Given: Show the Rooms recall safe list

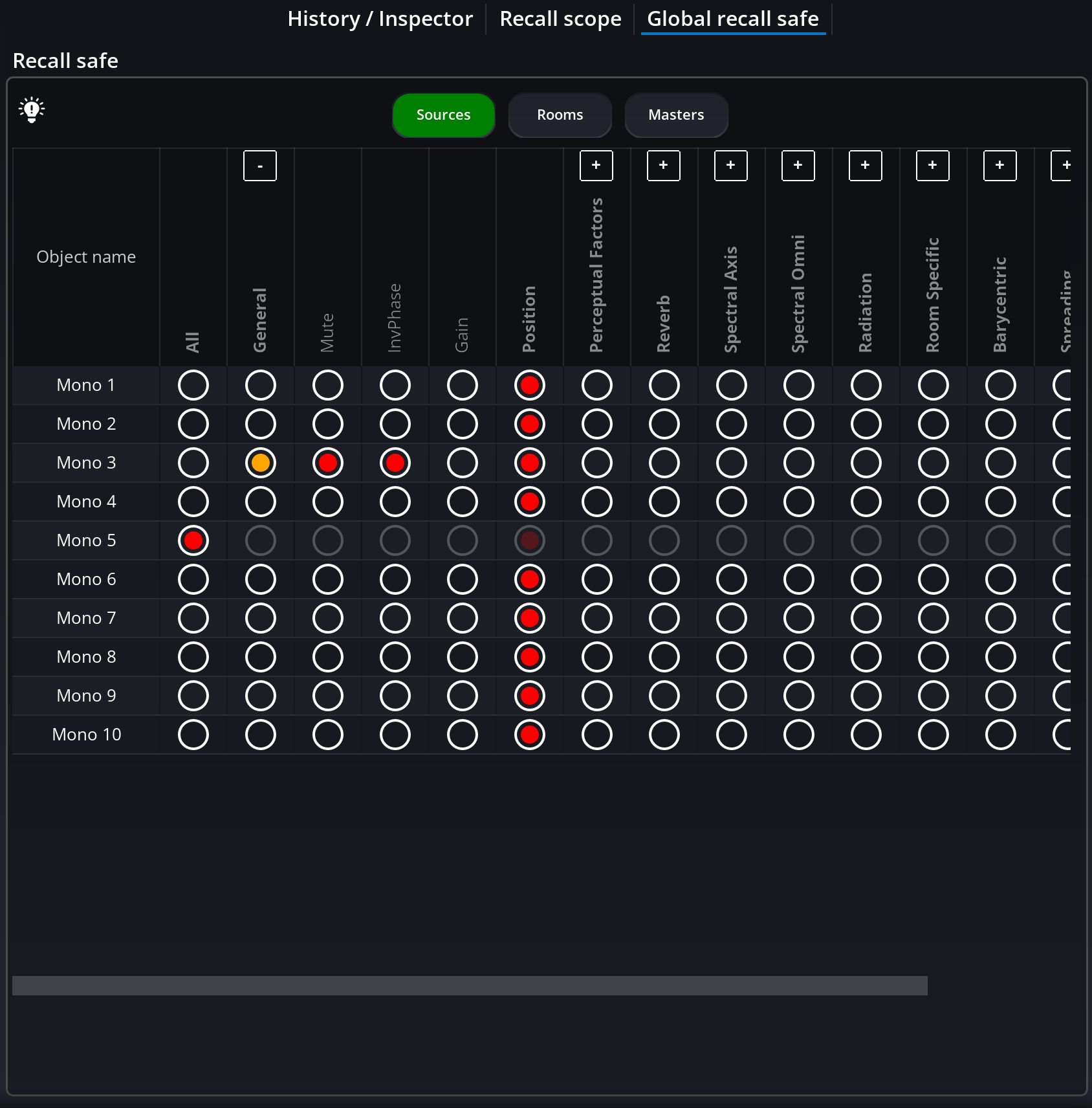Looking at the screenshot, I should [560, 115].
